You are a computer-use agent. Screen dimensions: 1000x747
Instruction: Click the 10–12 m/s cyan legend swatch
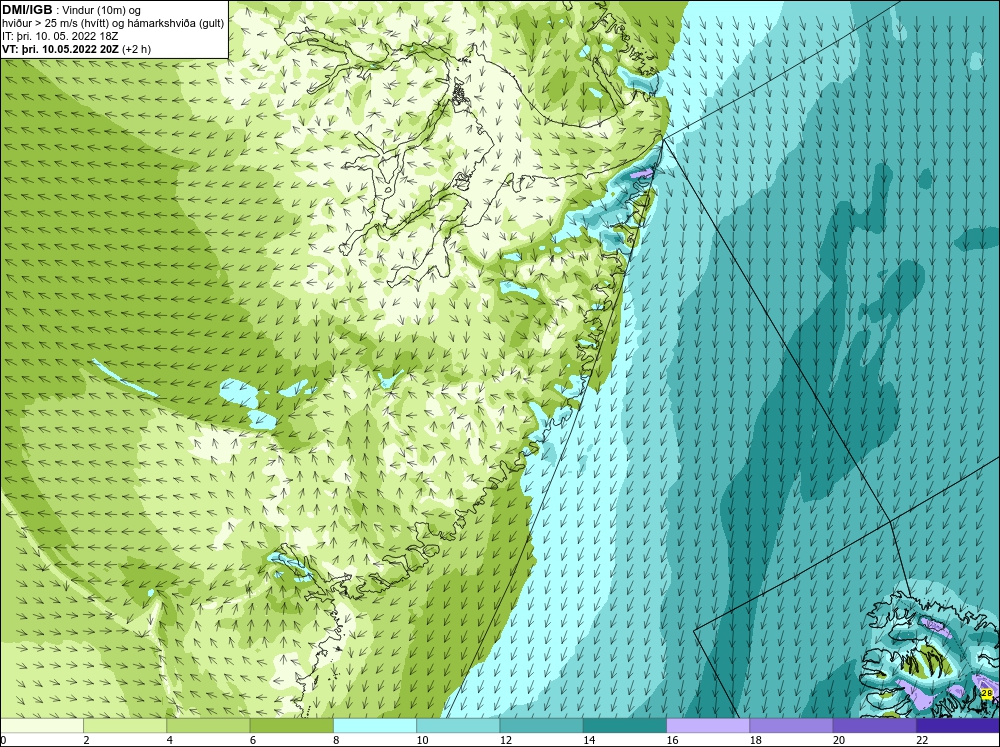coord(458,726)
